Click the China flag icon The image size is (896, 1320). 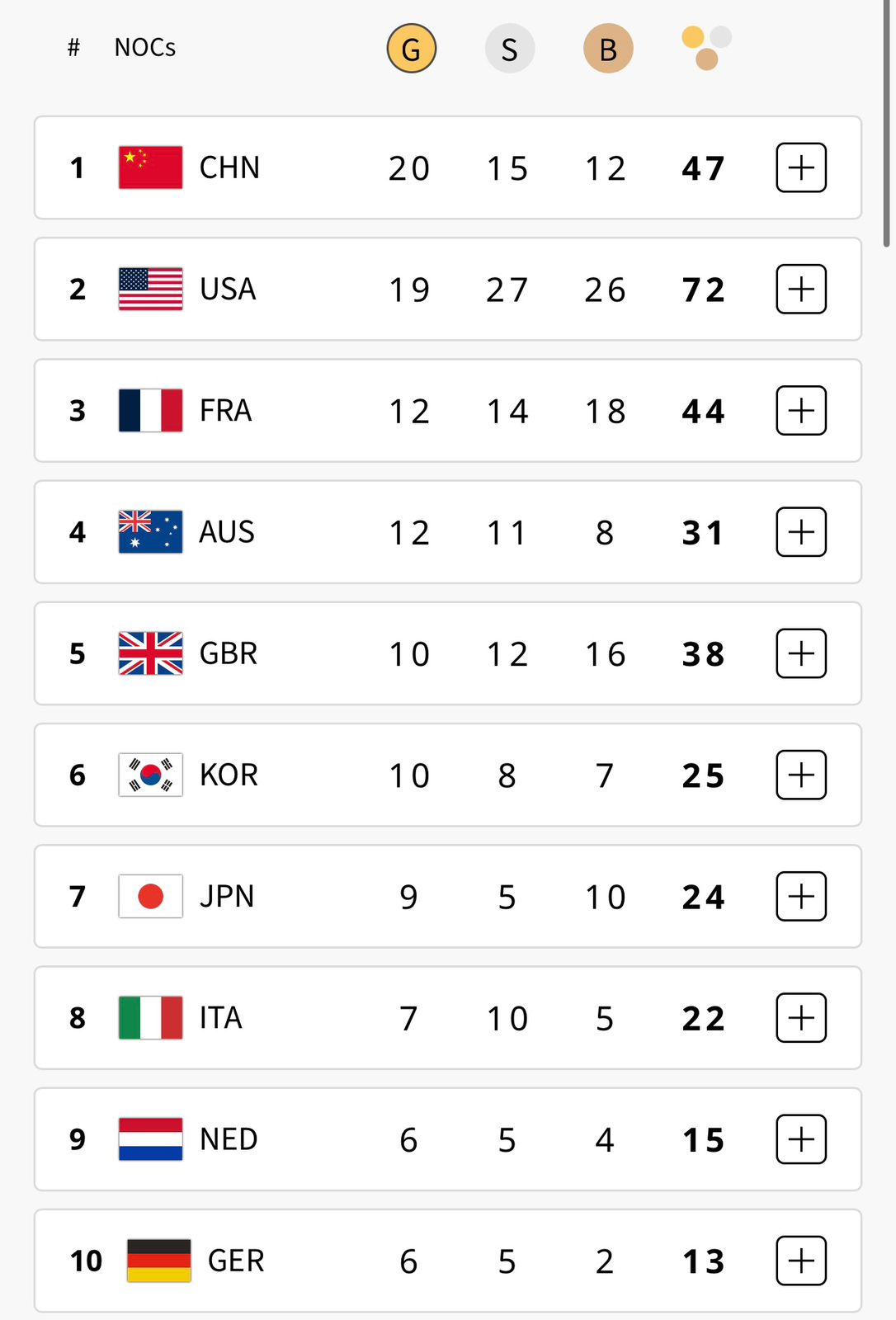coord(150,167)
